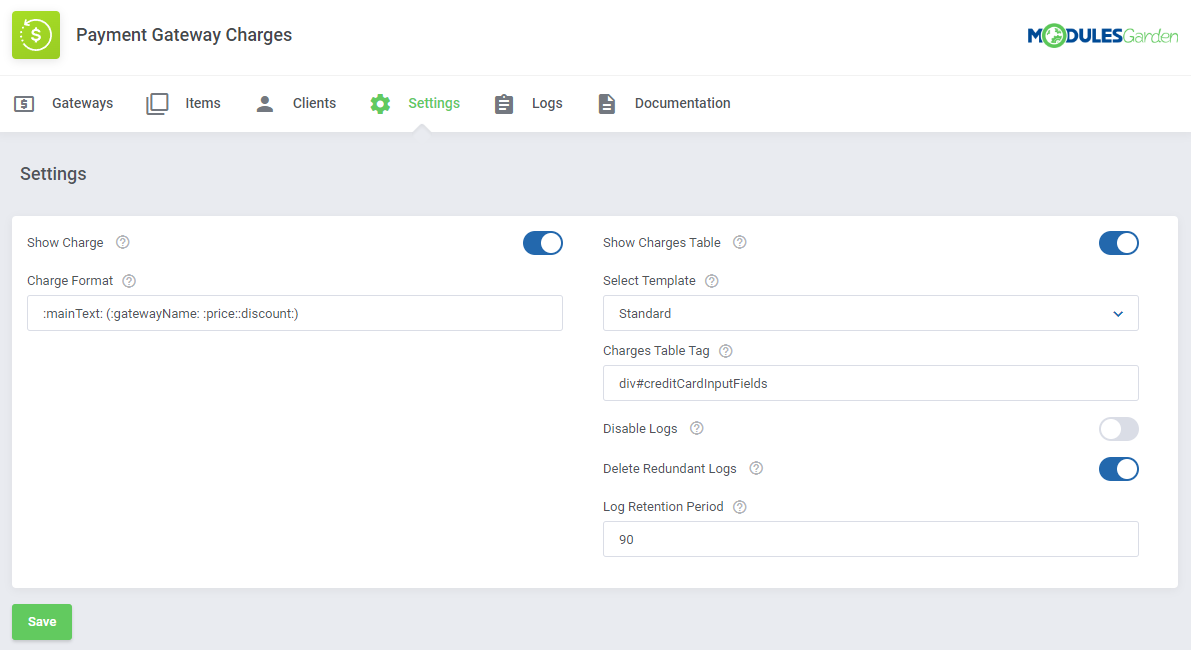
Task: Turn off Delete Redundant Logs
Action: (x=1118, y=469)
